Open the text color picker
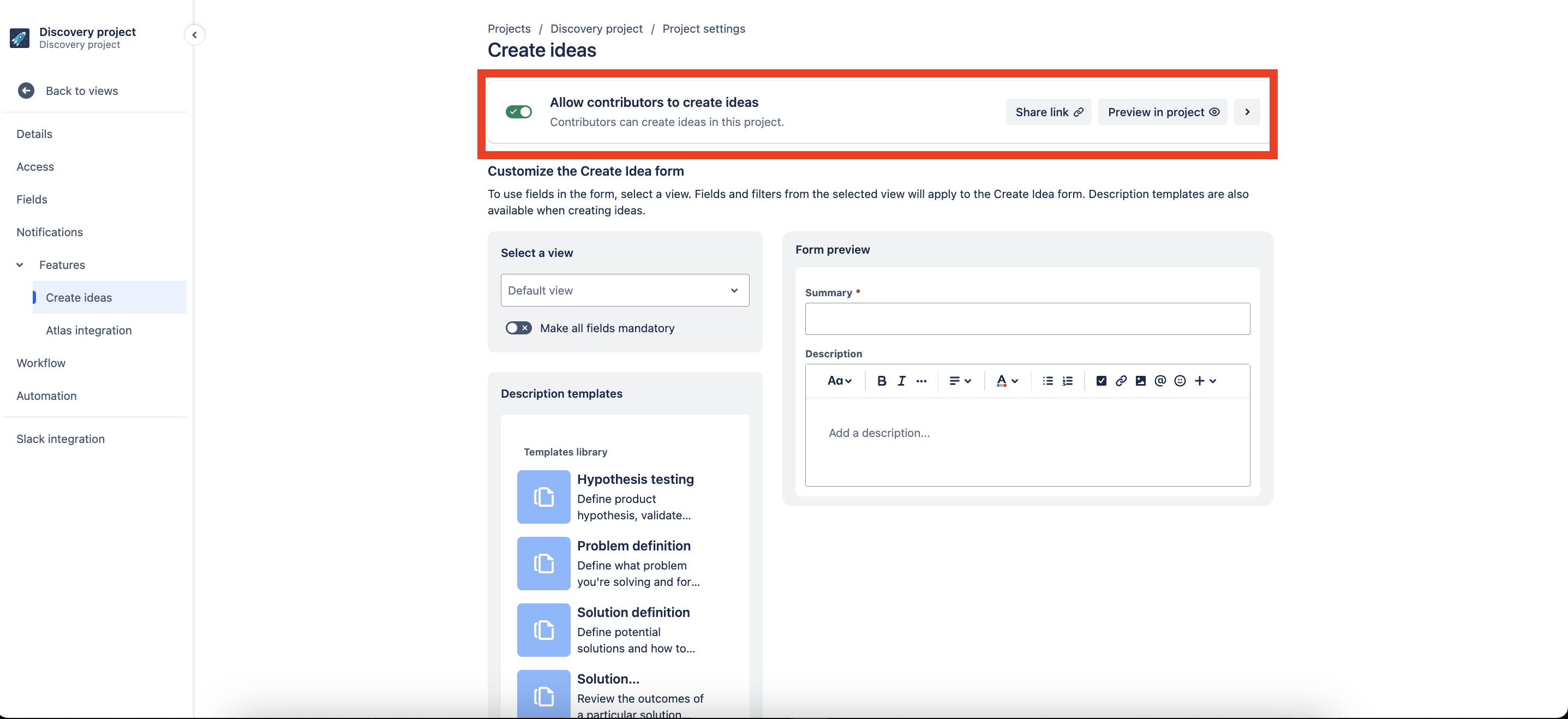This screenshot has height=719, width=1568. pos(1007,381)
